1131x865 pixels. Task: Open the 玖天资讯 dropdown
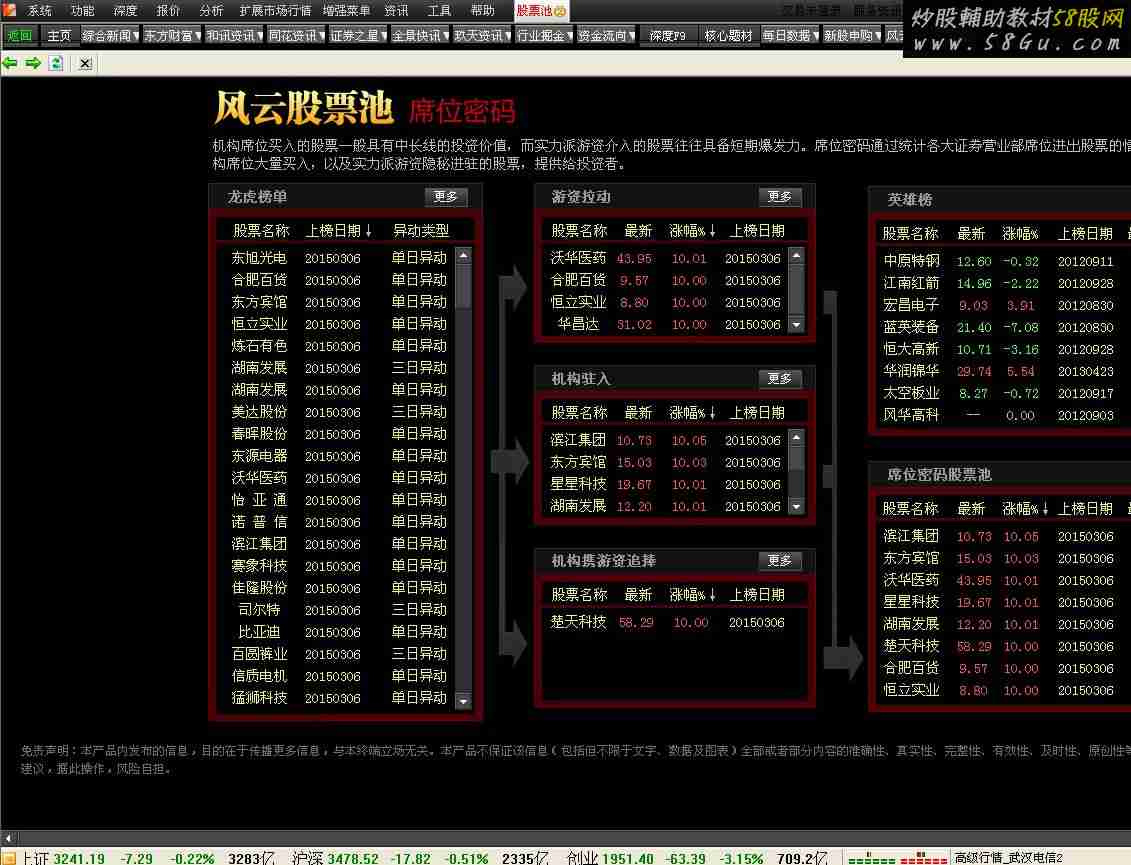coord(482,35)
